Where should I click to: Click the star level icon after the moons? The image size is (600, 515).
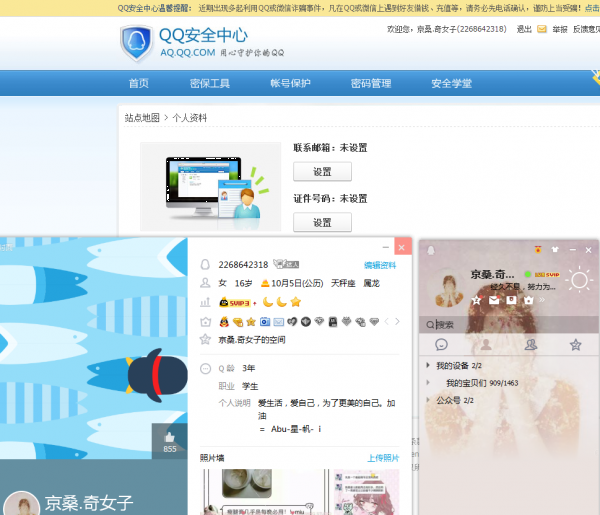click(x=295, y=302)
